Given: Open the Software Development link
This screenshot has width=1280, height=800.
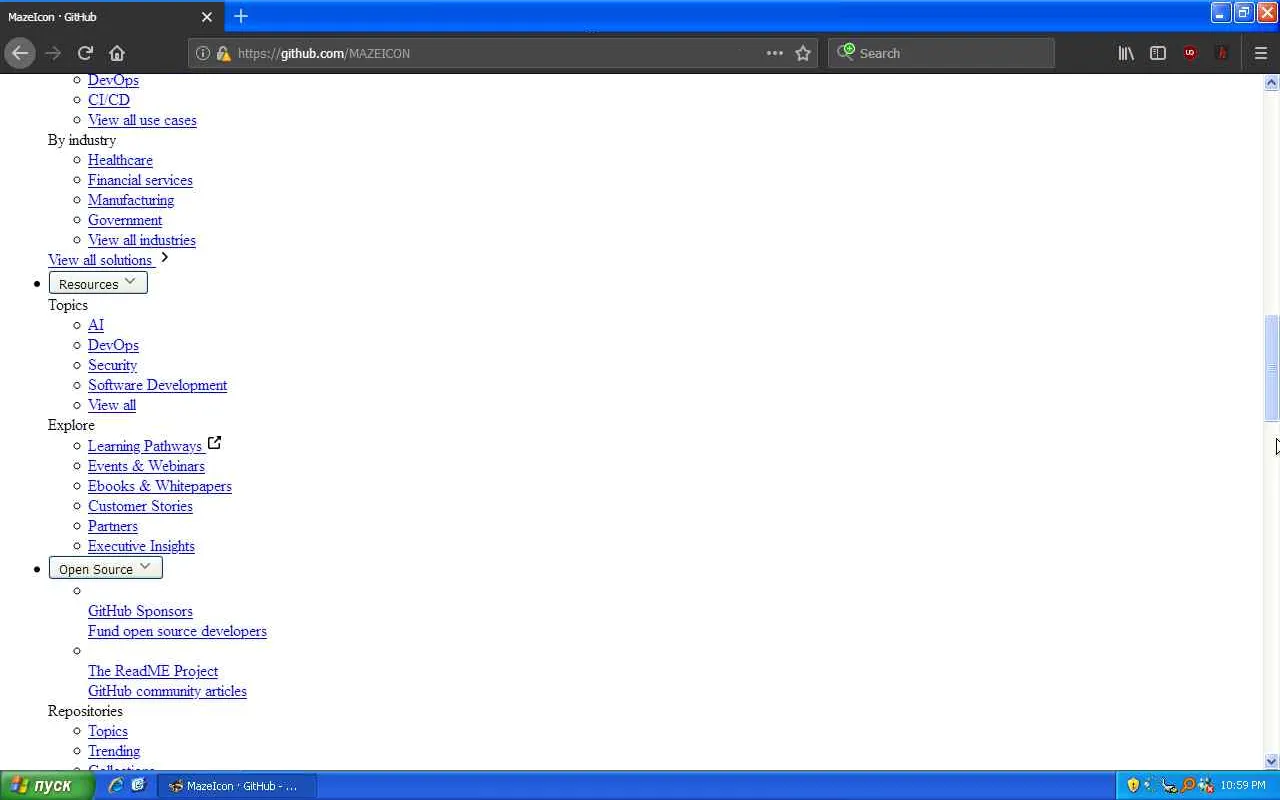Looking at the screenshot, I should tap(157, 385).
